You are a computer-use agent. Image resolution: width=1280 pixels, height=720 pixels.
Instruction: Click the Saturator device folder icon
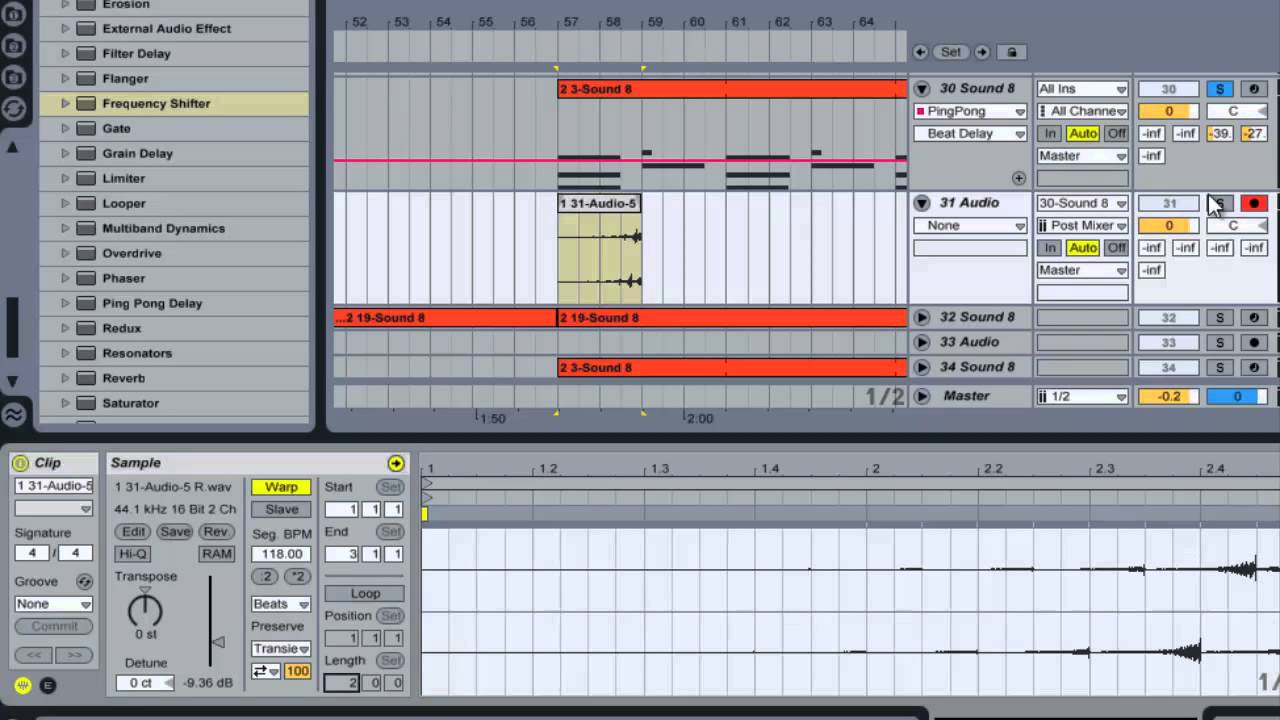86,403
